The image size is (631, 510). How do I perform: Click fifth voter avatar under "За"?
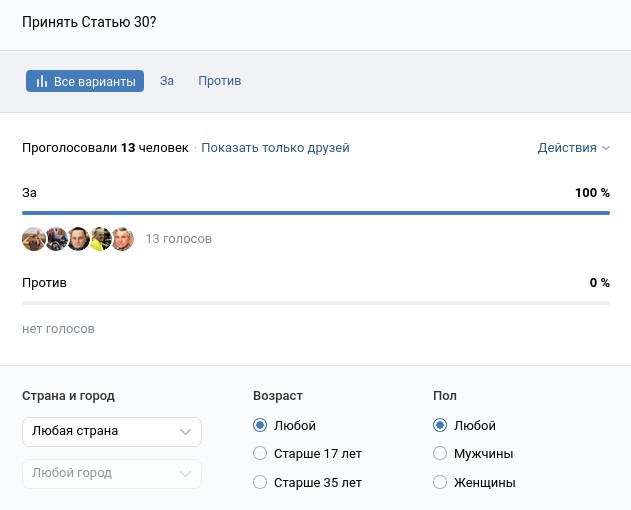click(122, 239)
